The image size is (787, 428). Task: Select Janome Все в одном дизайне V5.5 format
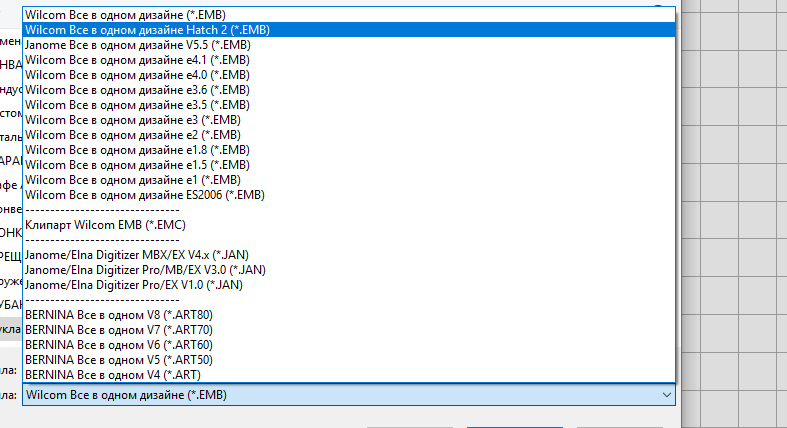click(349, 45)
